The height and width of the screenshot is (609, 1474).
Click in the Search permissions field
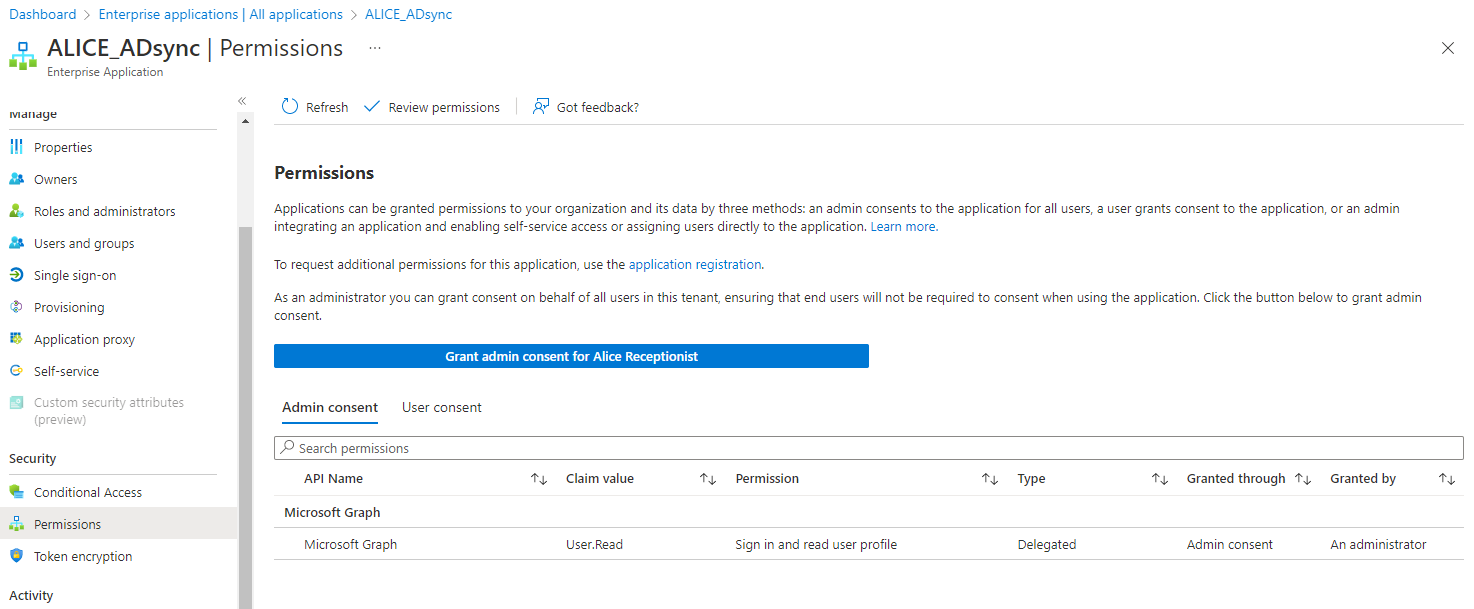click(x=868, y=448)
